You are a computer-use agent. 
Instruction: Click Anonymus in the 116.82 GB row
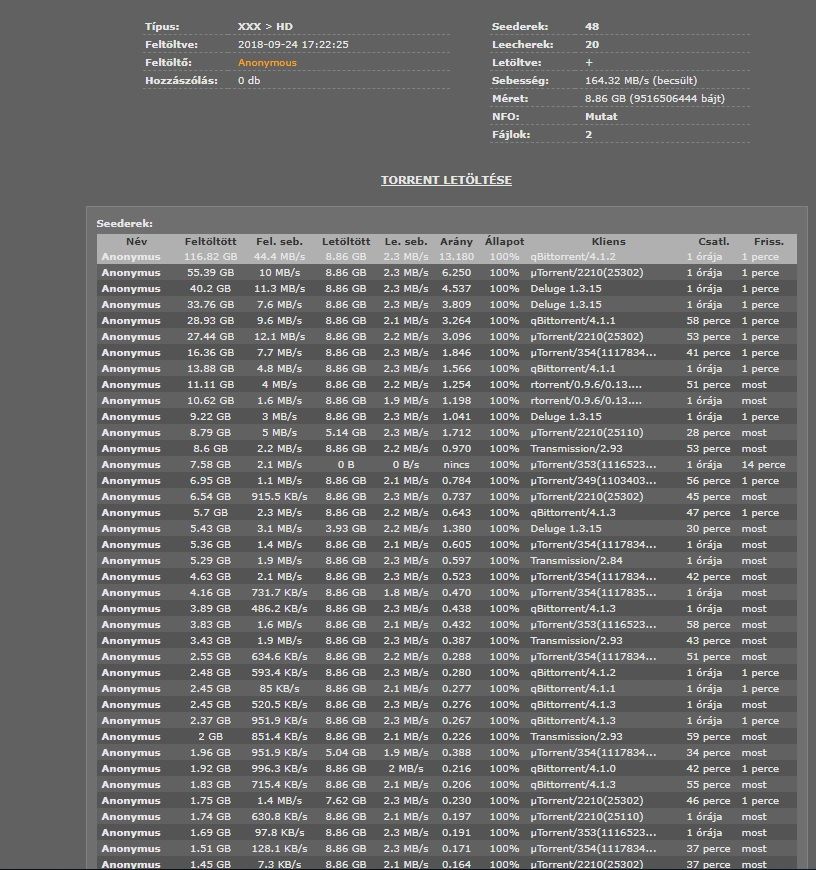(x=130, y=257)
